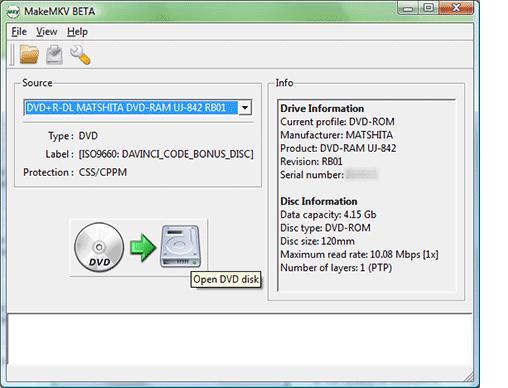Open the Help menu

77,32
